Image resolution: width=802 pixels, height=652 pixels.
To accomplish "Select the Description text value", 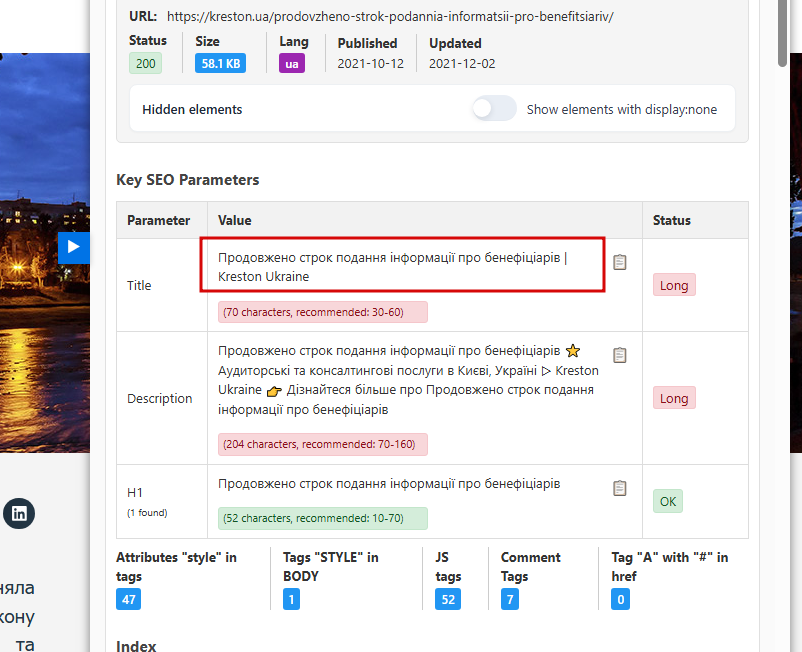I will pos(408,380).
